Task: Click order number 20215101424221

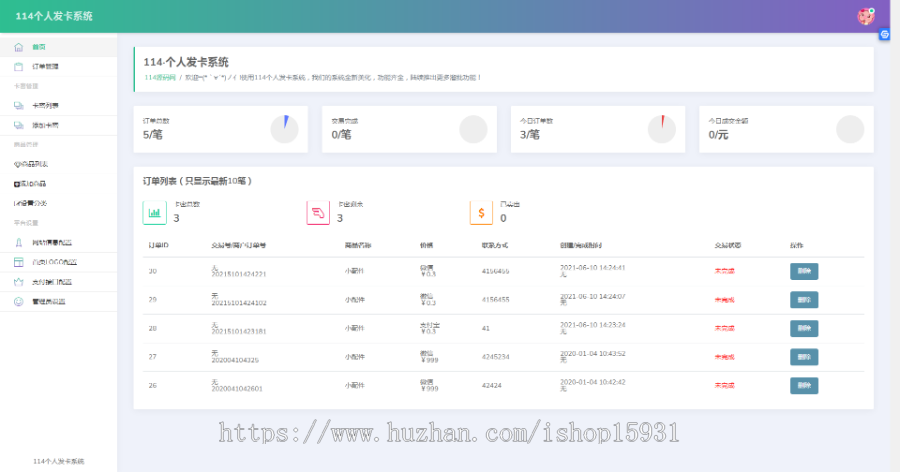Action: [239, 274]
